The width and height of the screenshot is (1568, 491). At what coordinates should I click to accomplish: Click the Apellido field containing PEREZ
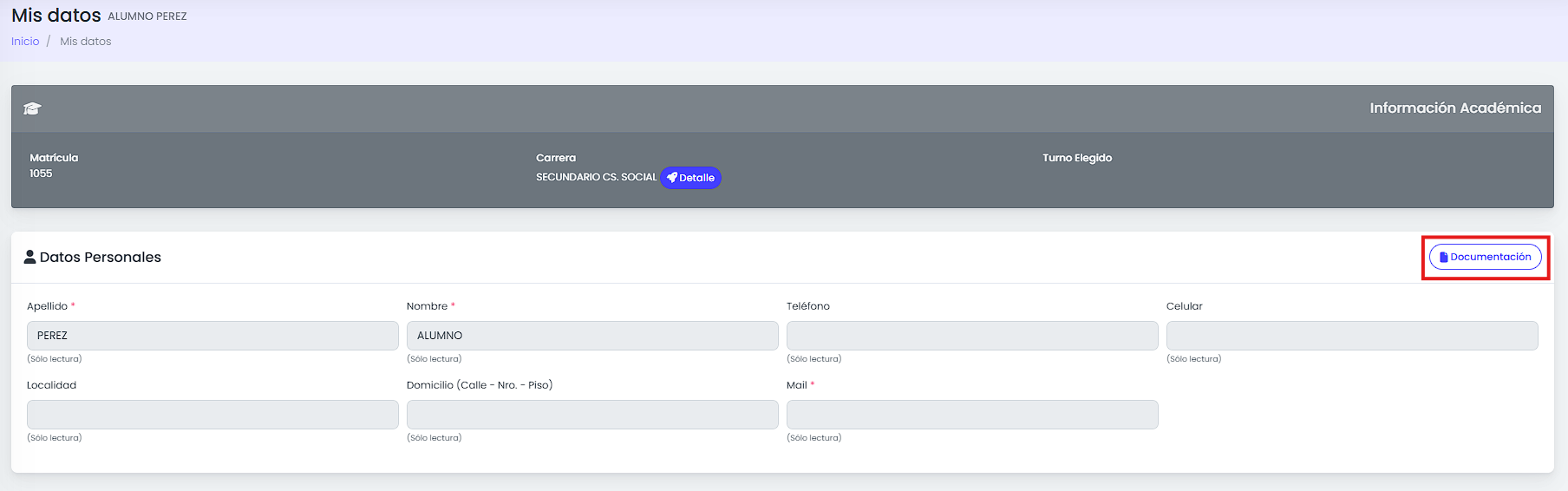pos(212,336)
